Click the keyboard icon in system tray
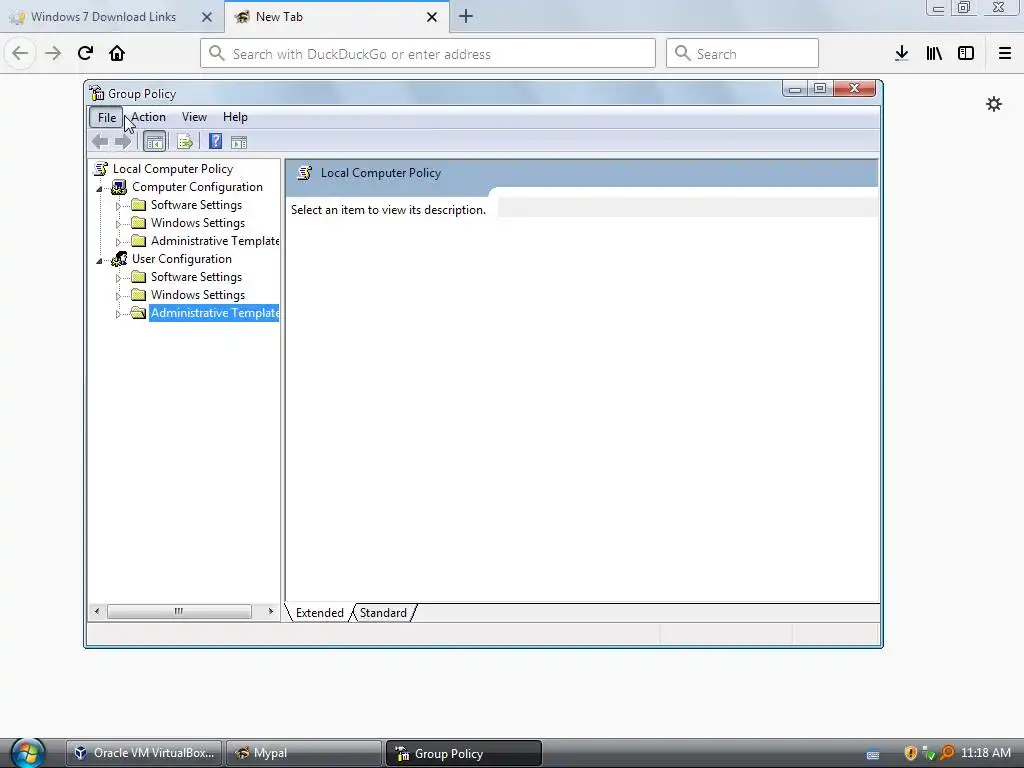 click(873, 755)
